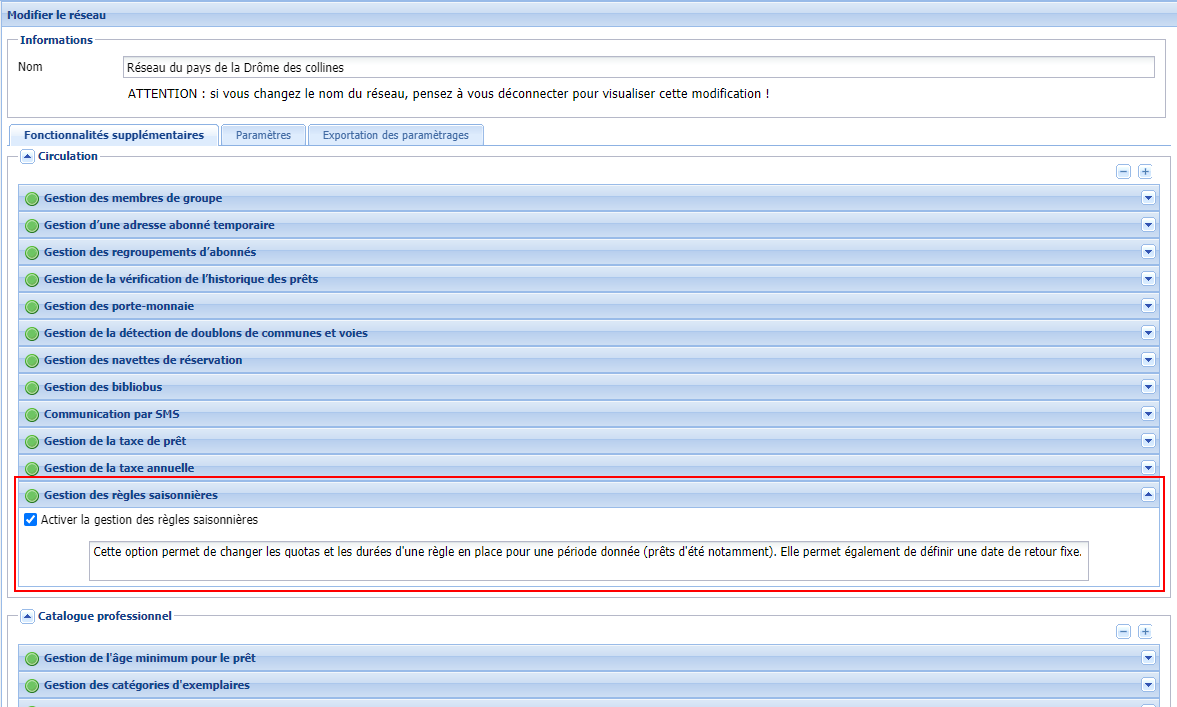Click the Nom input field for network name
Screen dimensions: 1177x707
(637, 67)
